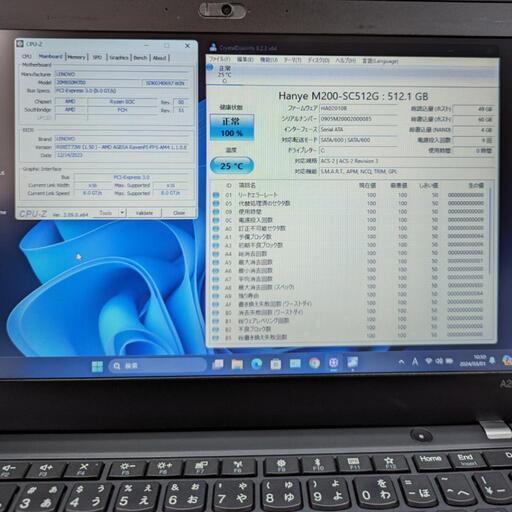Launch File Explorer from the taskbar
Screen dimensions: 512x512
[237, 364]
